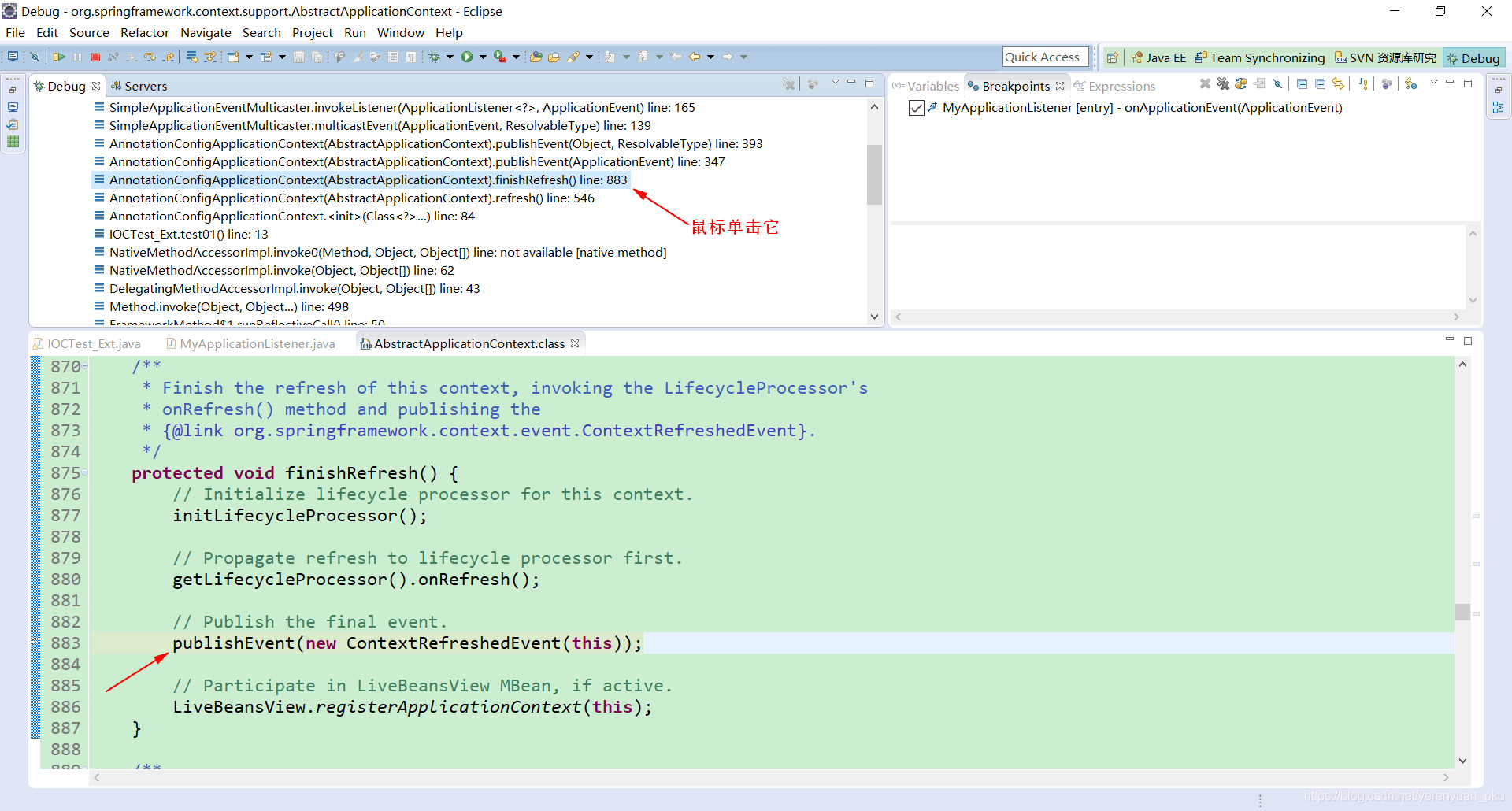
Task: Maximize the Debug view panel
Action: (869, 83)
